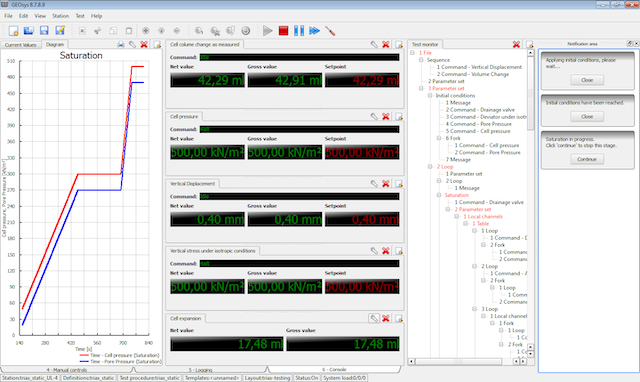Click the configure icon of Cell expansion panel

pyautogui.click(x=374, y=318)
